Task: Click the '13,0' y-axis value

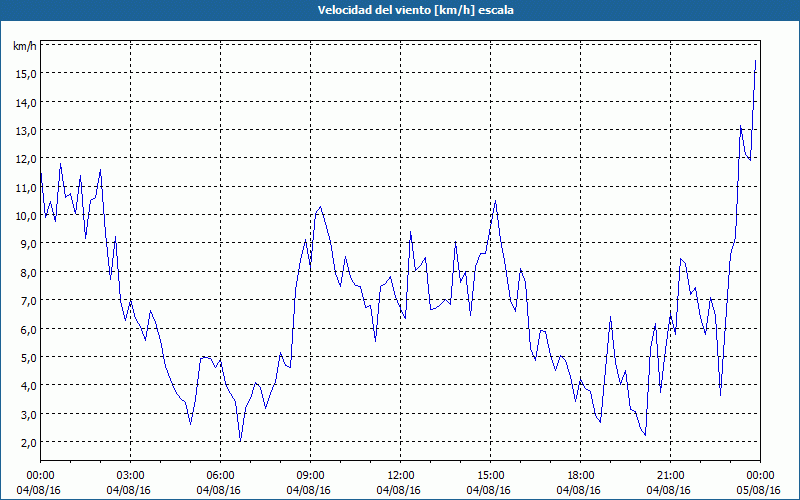Action: tap(26, 131)
